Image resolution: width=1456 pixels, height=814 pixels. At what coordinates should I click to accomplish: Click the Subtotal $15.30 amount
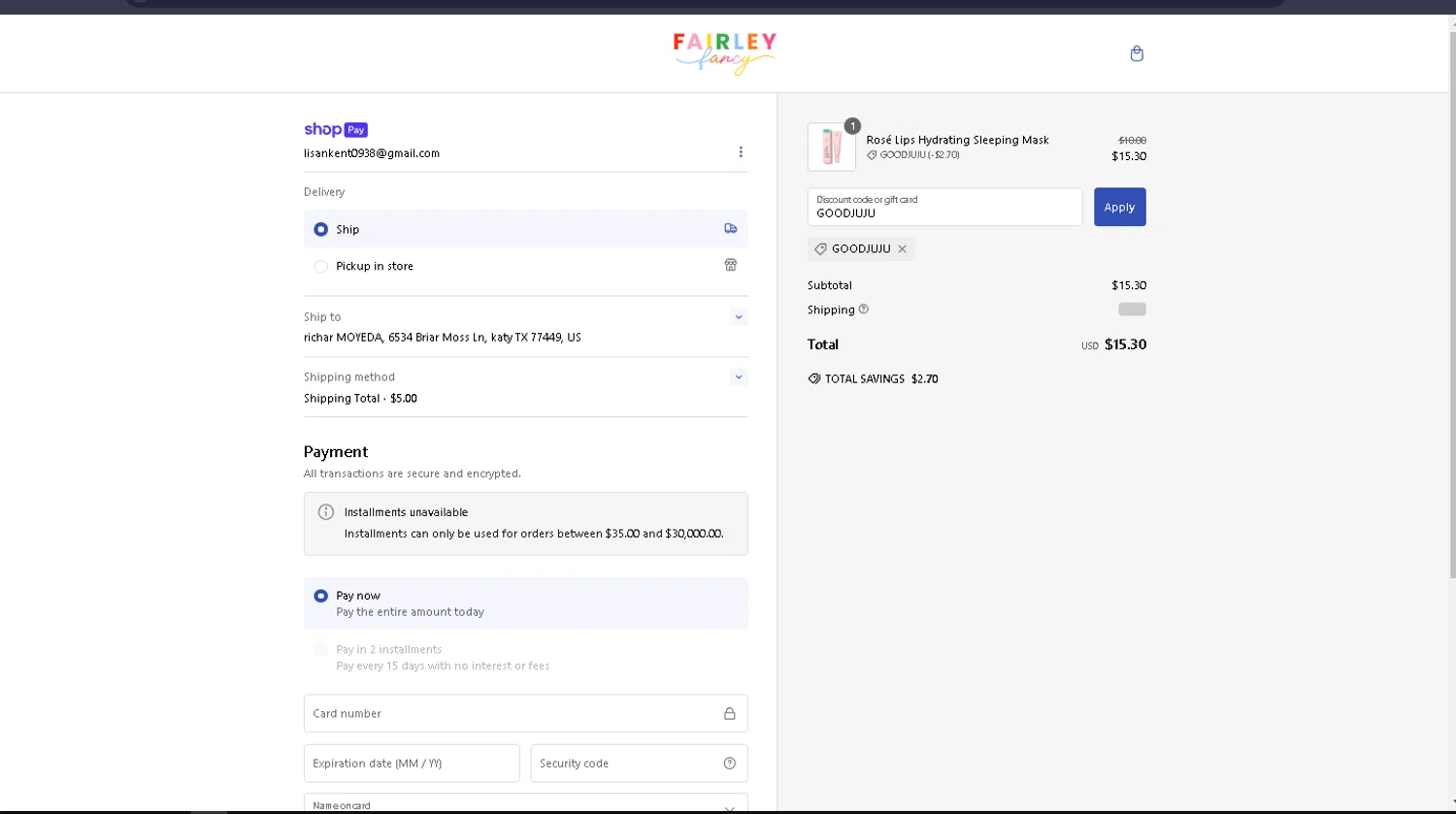tap(1129, 285)
